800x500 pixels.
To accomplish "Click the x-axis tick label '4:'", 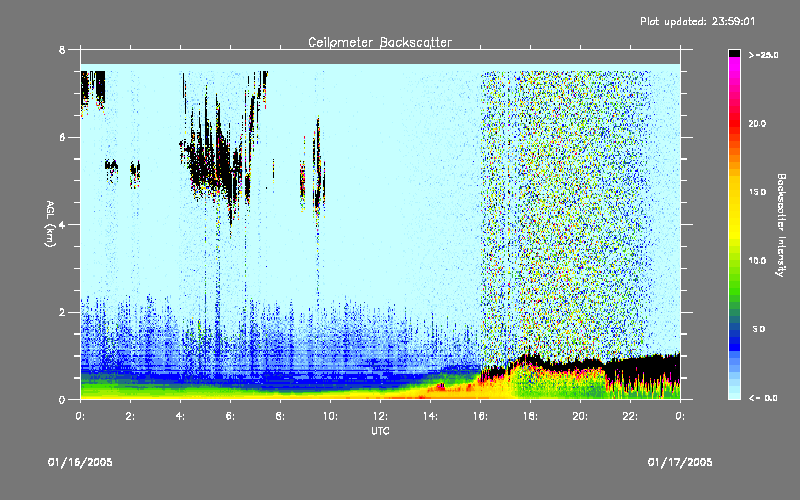I will click(180, 416).
